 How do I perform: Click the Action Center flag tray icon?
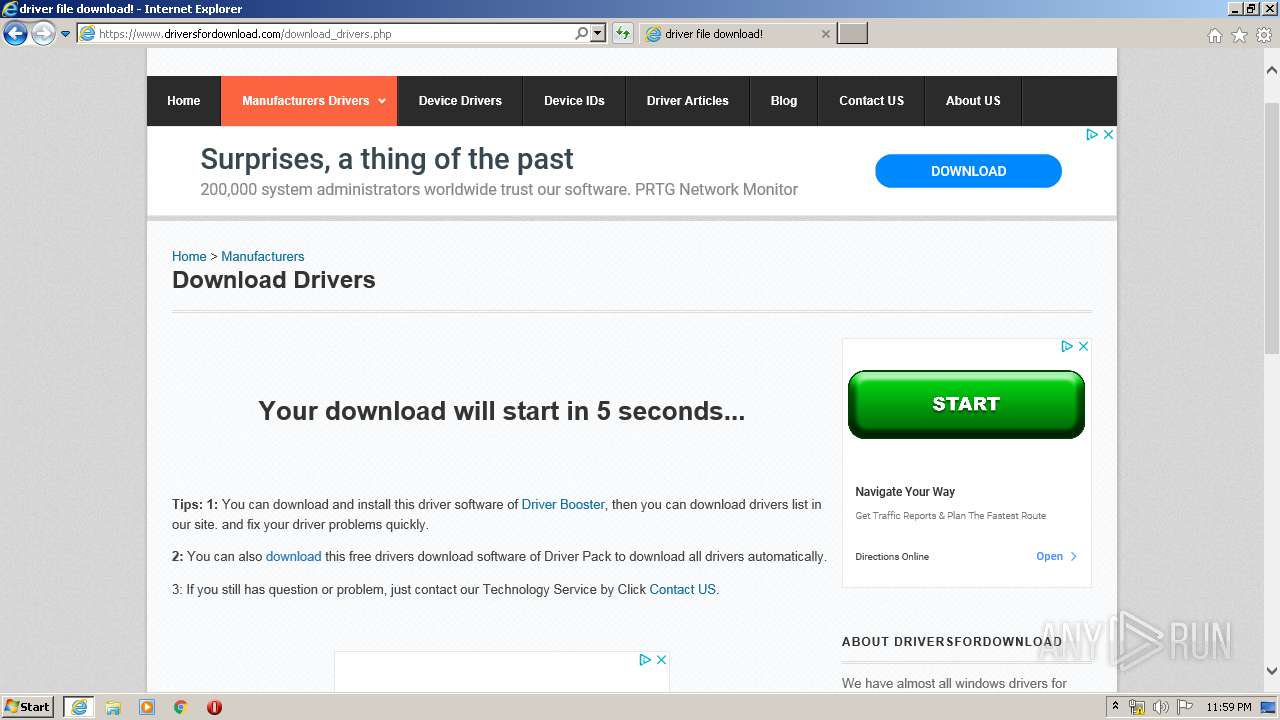tap(1183, 707)
